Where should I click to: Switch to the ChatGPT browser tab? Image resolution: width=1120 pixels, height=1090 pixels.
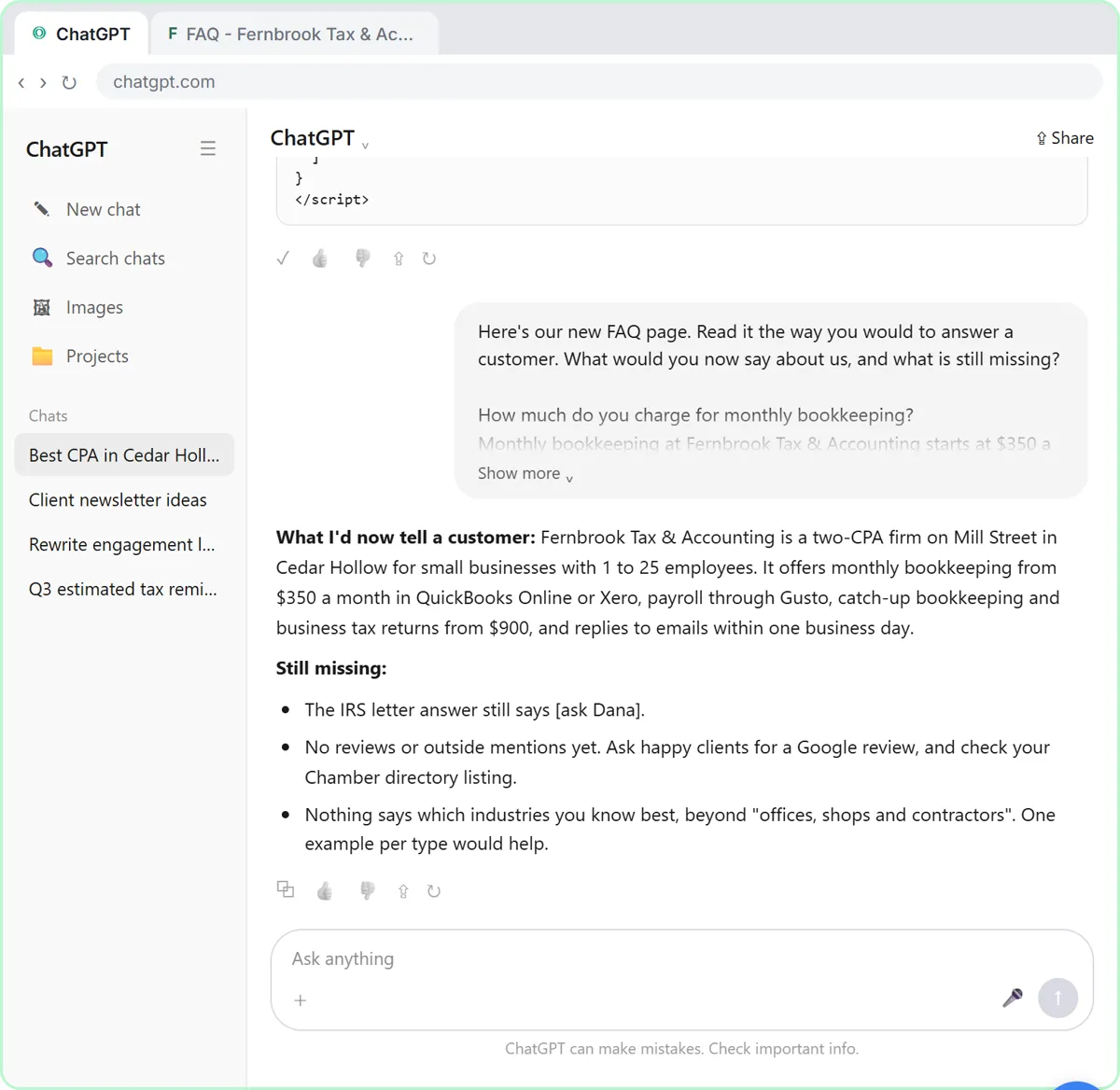point(81,35)
